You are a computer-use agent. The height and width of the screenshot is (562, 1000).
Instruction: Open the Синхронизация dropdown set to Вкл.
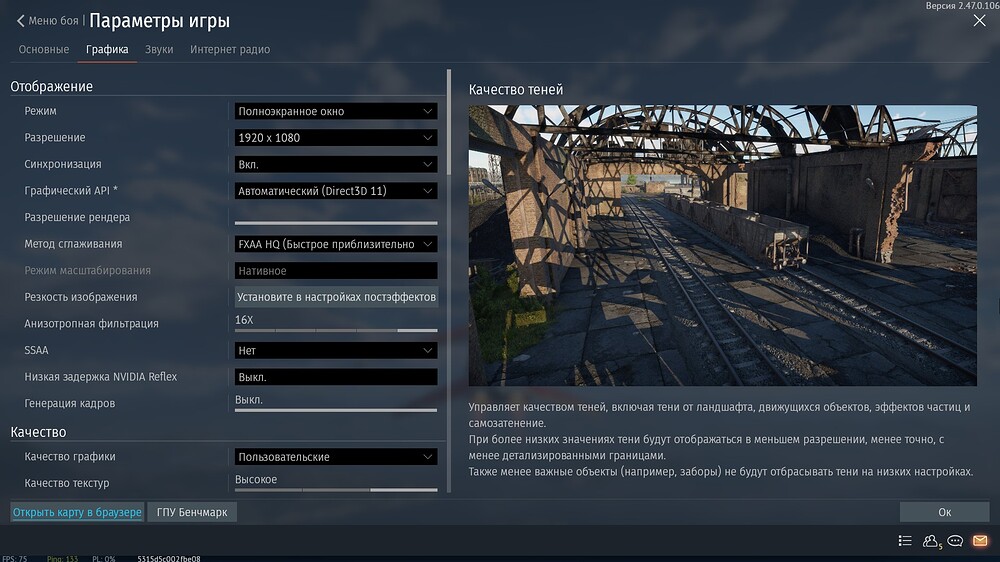336,165
